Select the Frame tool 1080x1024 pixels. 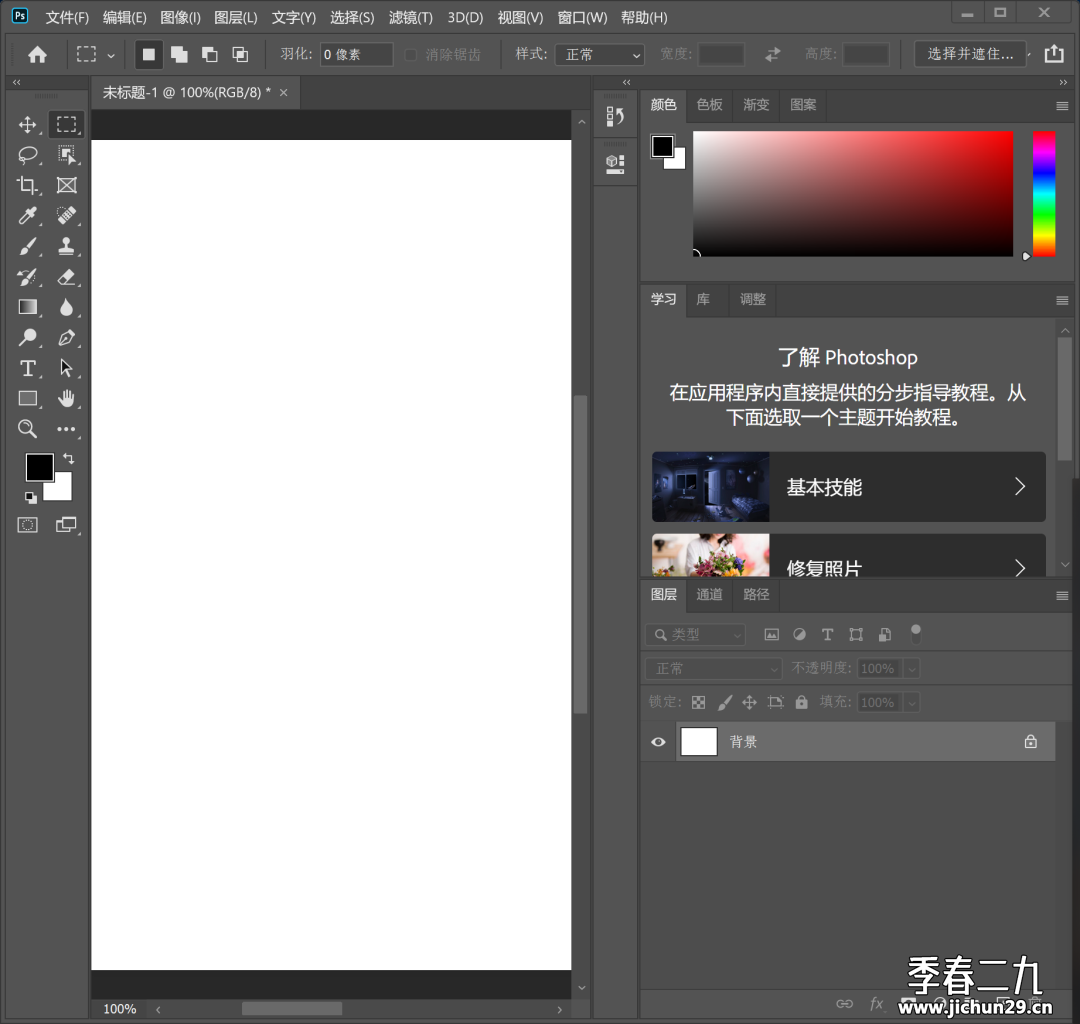tap(66, 185)
